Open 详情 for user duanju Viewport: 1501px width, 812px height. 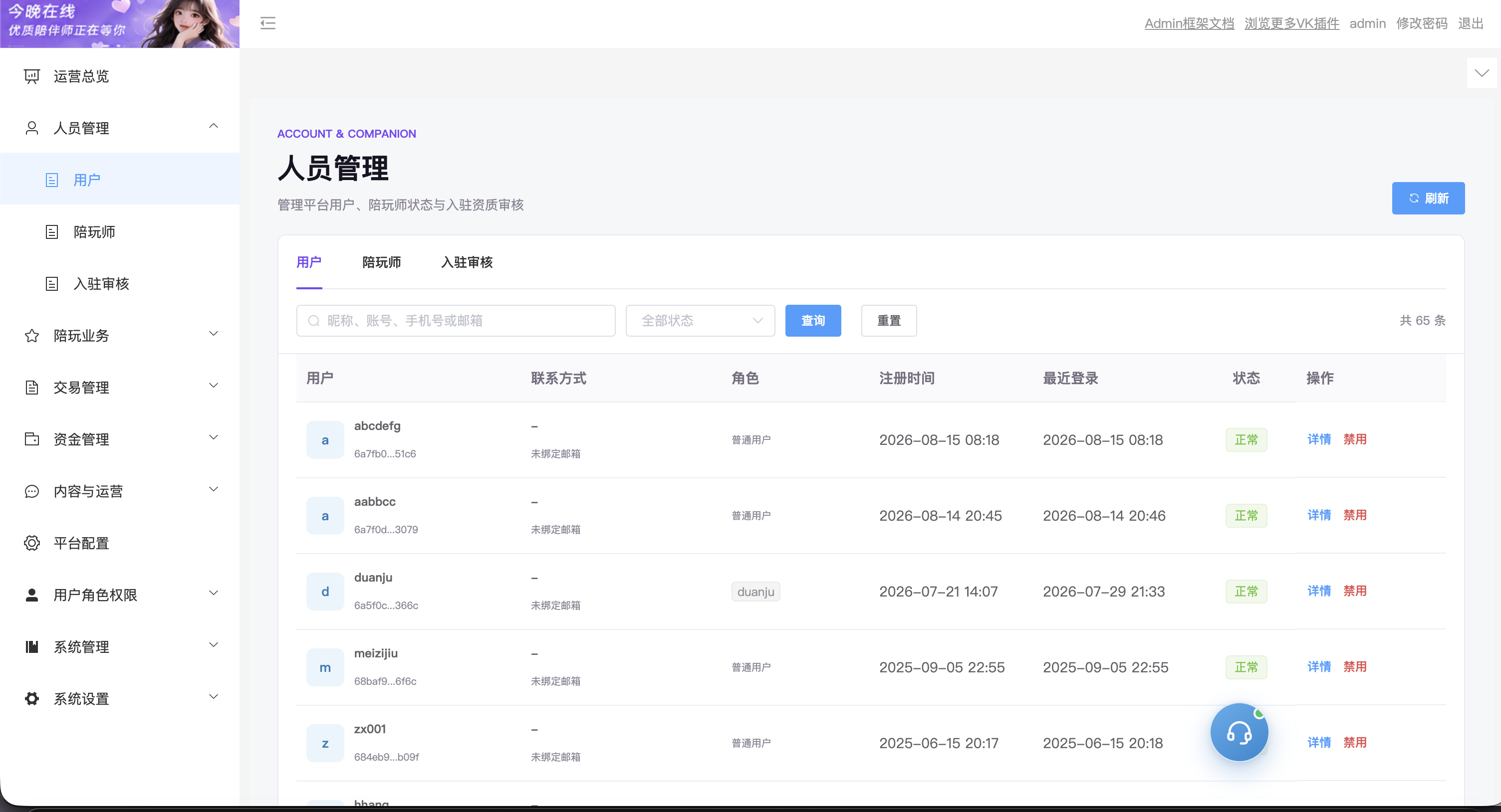pyautogui.click(x=1319, y=591)
